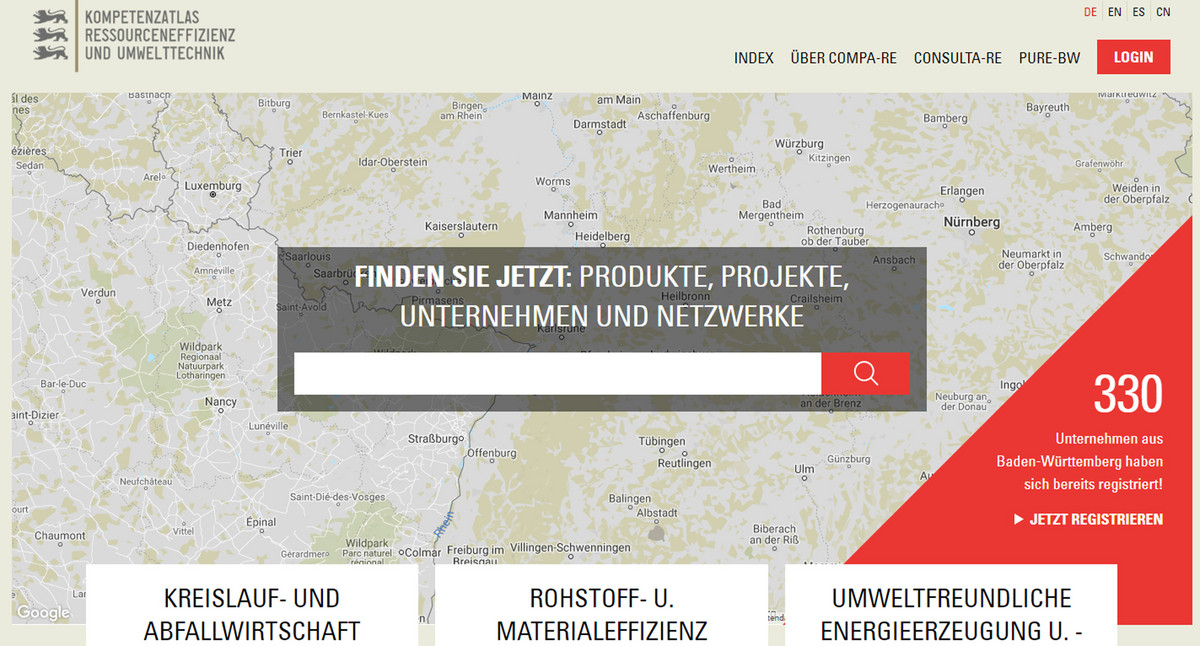
Task: Click Épinal label on the map
Action: [x=261, y=522]
